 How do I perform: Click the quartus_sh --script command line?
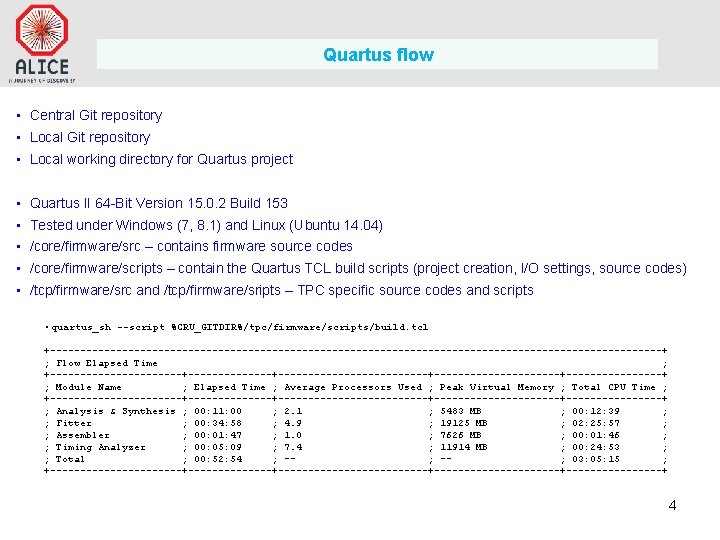[x=240, y=327]
